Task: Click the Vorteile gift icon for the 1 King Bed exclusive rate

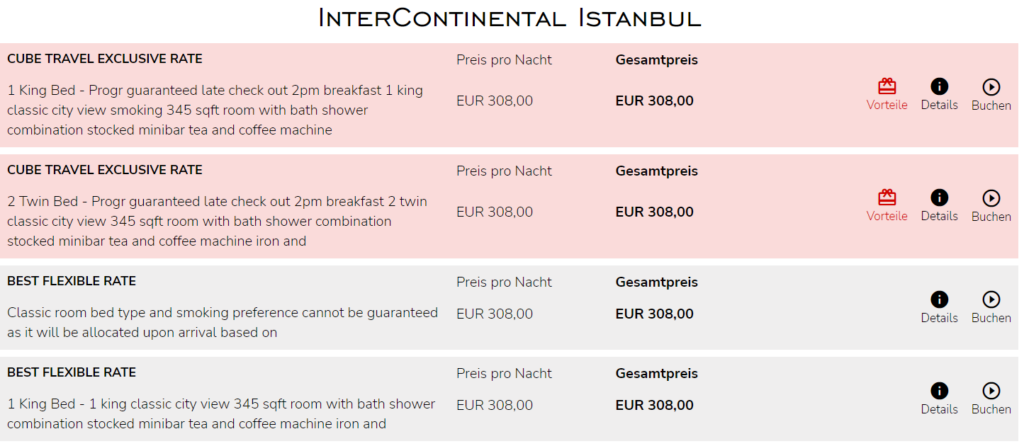Action: [x=886, y=87]
